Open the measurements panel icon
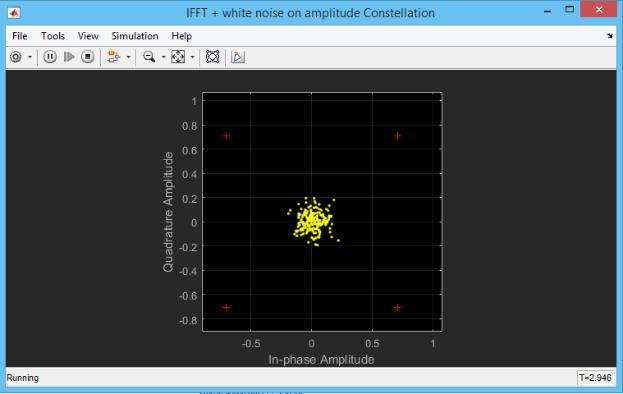 238,57
